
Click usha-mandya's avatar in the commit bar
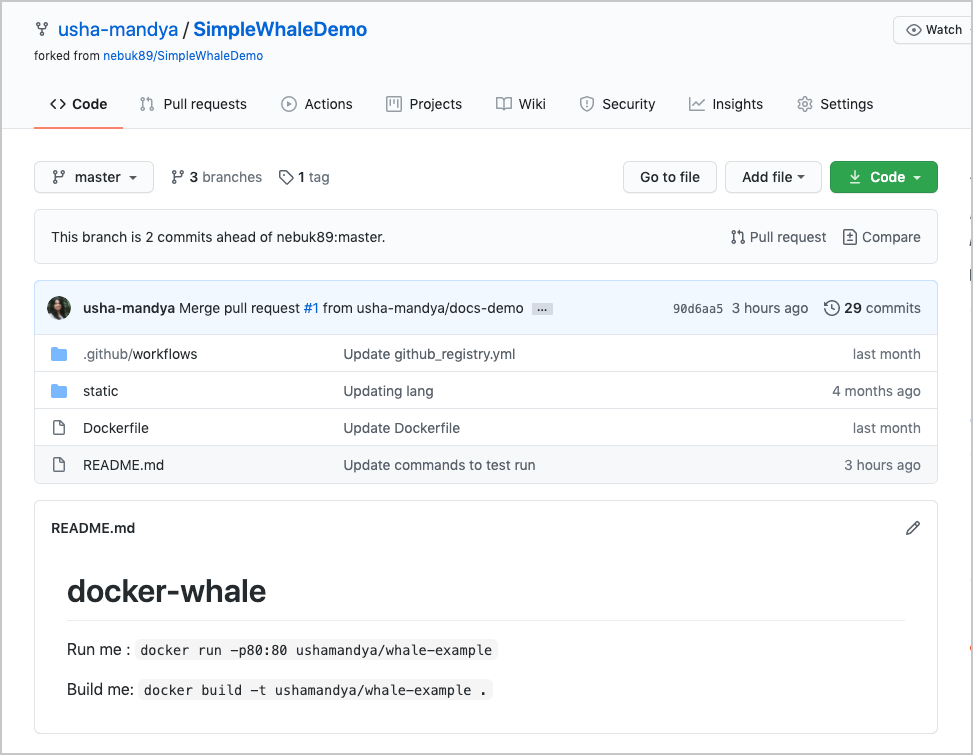click(58, 308)
